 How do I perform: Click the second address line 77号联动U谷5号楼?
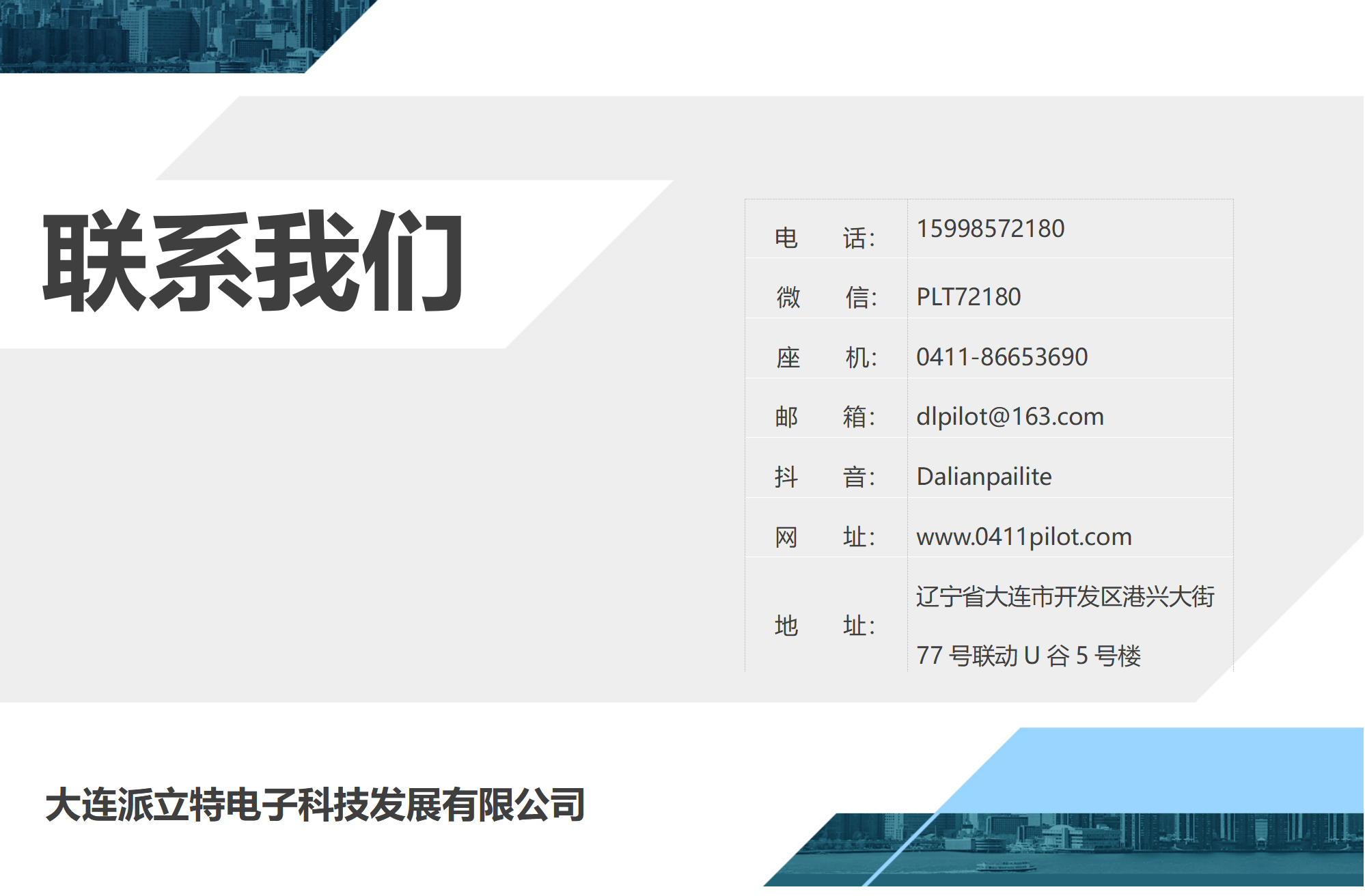(x=1028, y=656)
